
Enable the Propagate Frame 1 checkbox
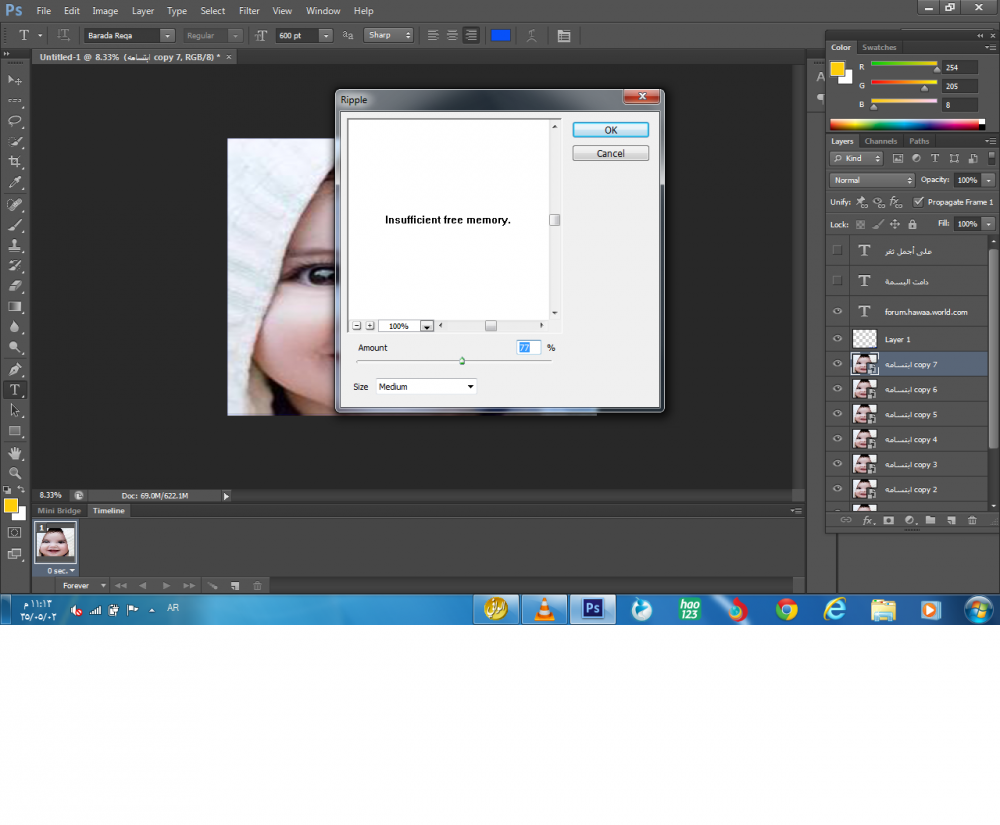(918, 202)
